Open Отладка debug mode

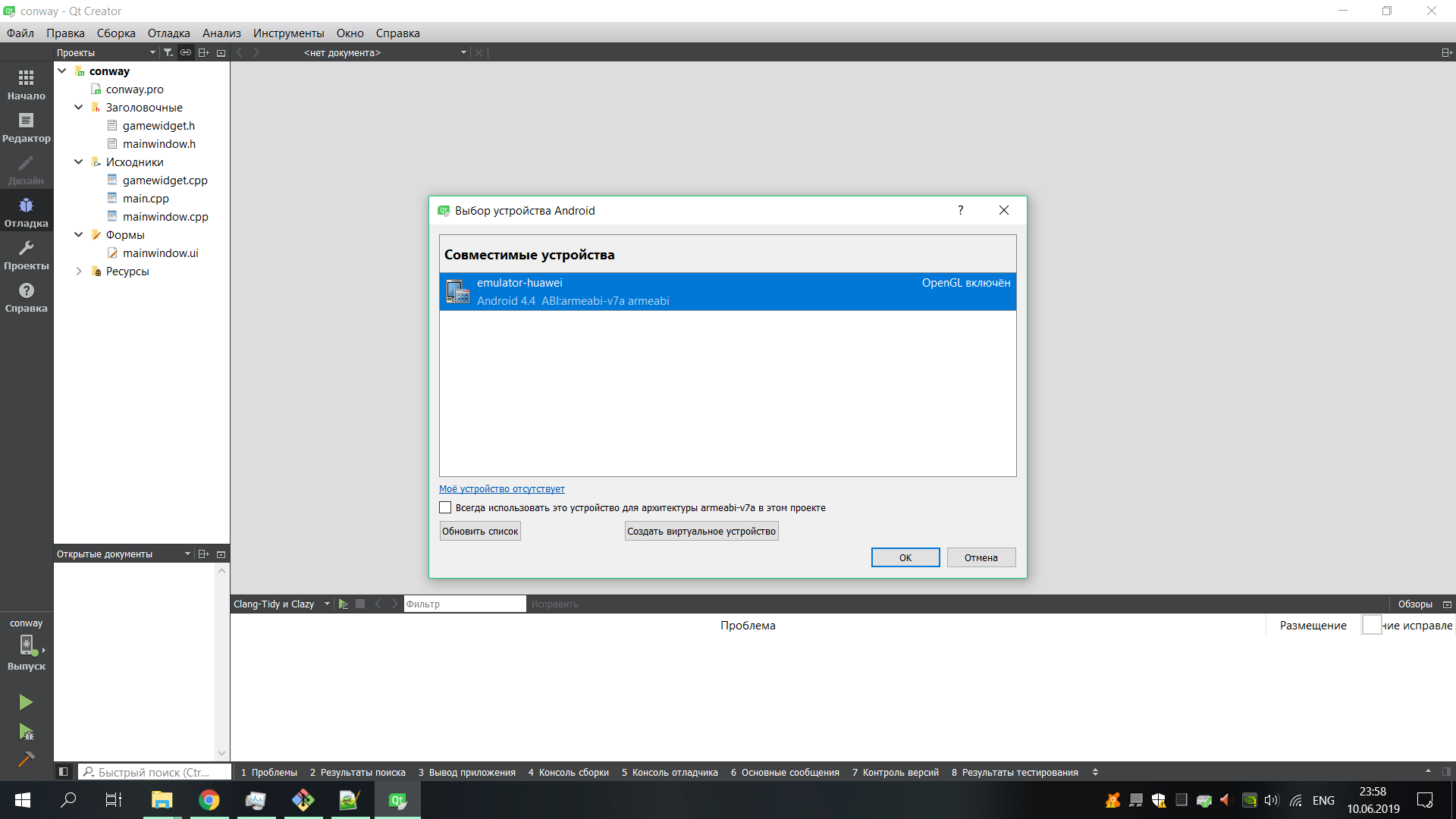tap(26, 212)
